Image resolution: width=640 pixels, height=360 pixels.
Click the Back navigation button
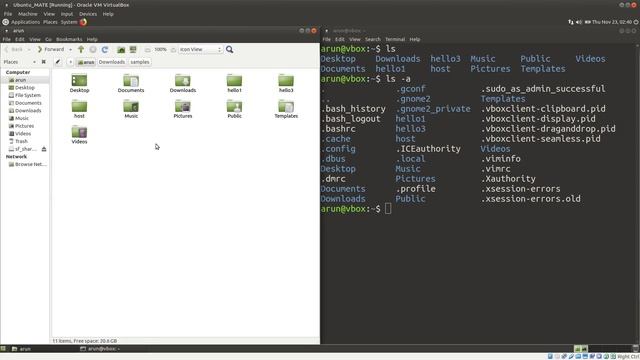pos(14,49)
